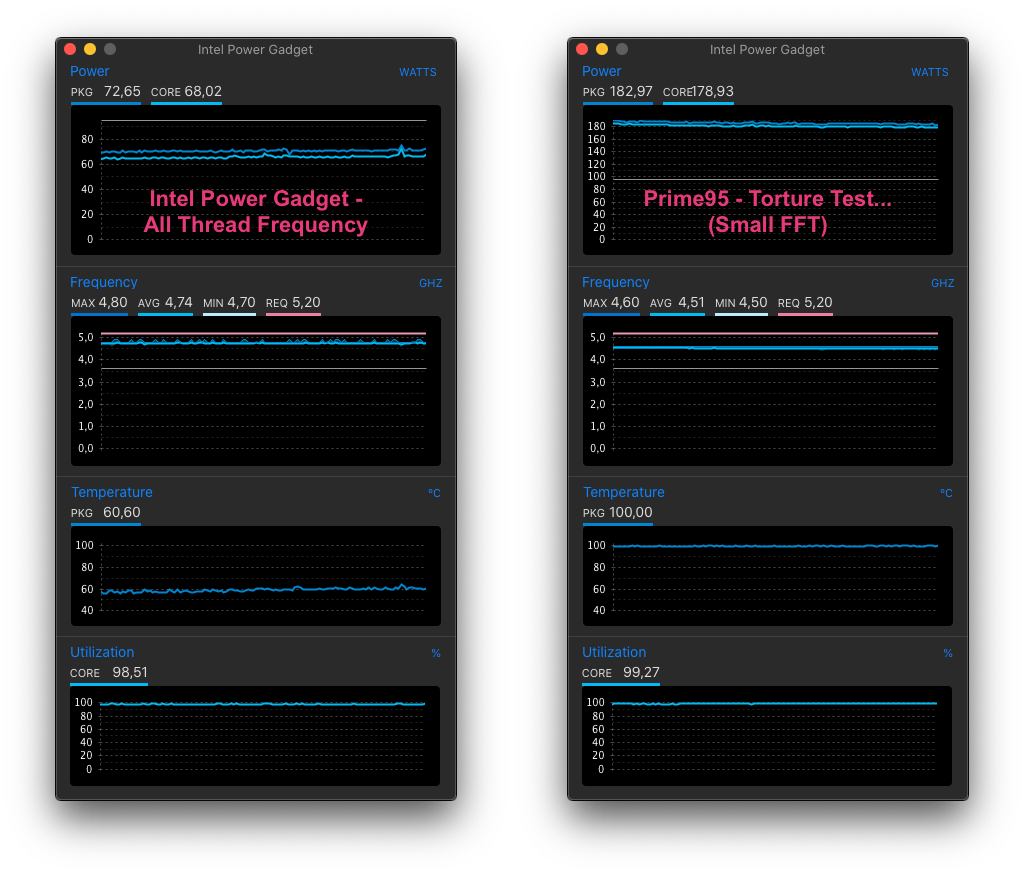This screenshot has height=874, width=1024.
Task: Click AVG frequency value 4,51
Action: [x=691, y=302]
